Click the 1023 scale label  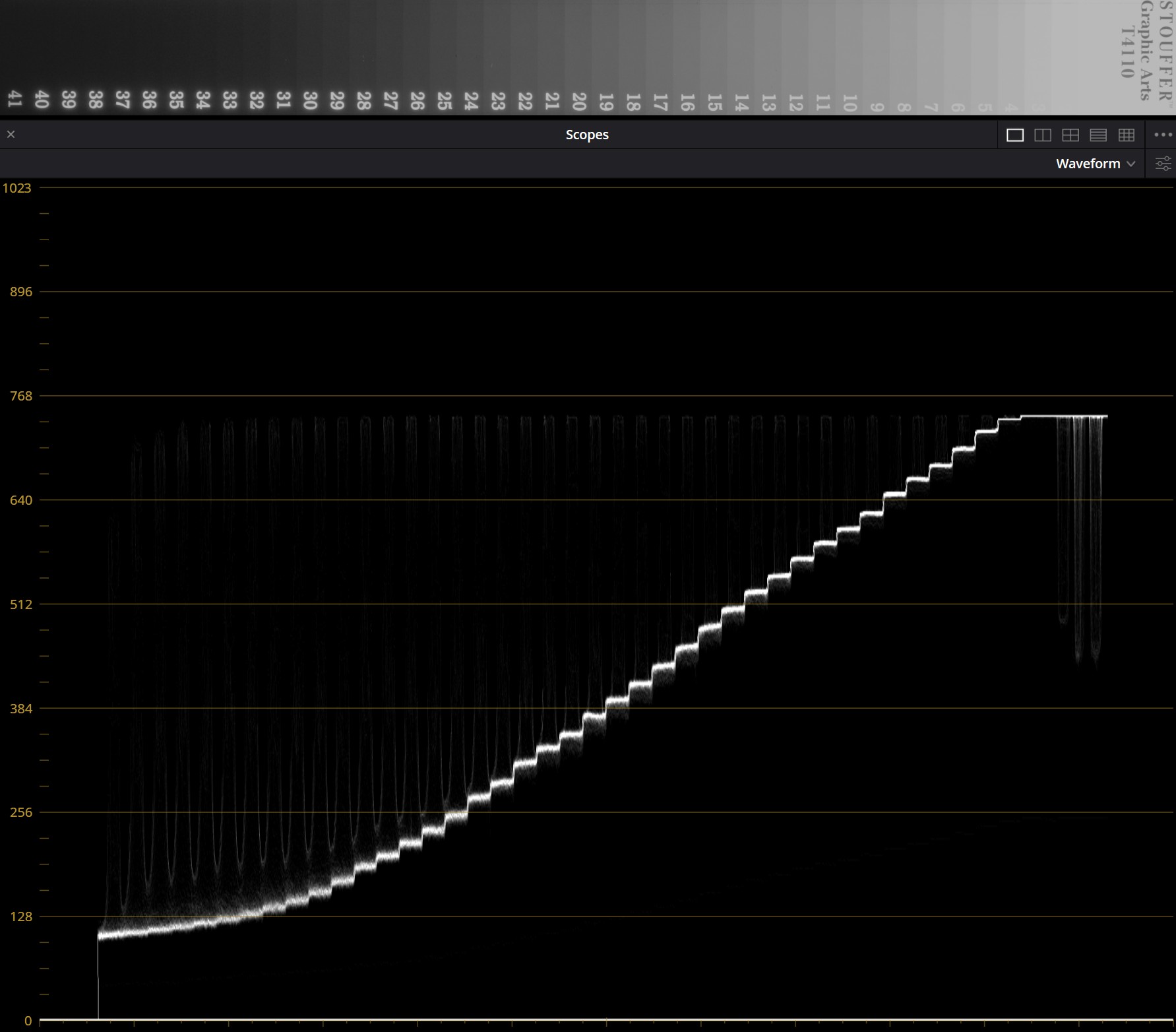point(17,188)
